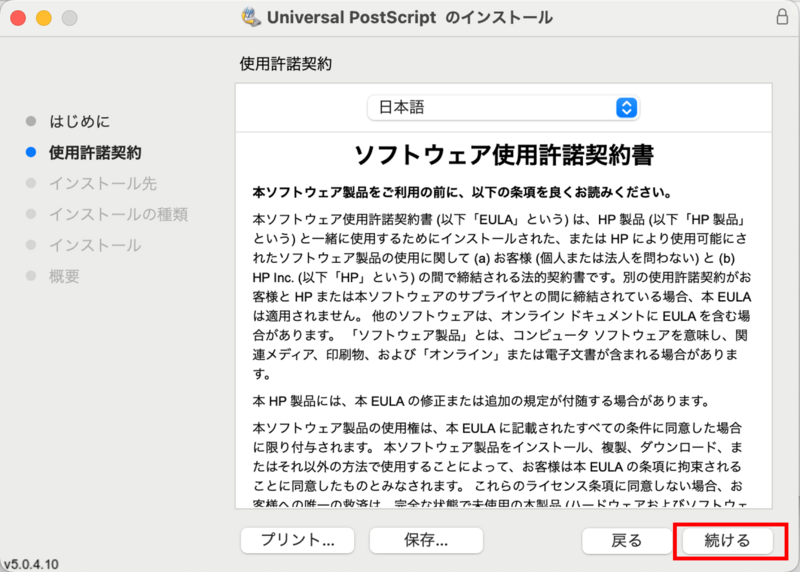The width and height of the screenshot is (800, 572).
Task: Click the インストール先 step in sidebar
Action: (102, 184)
